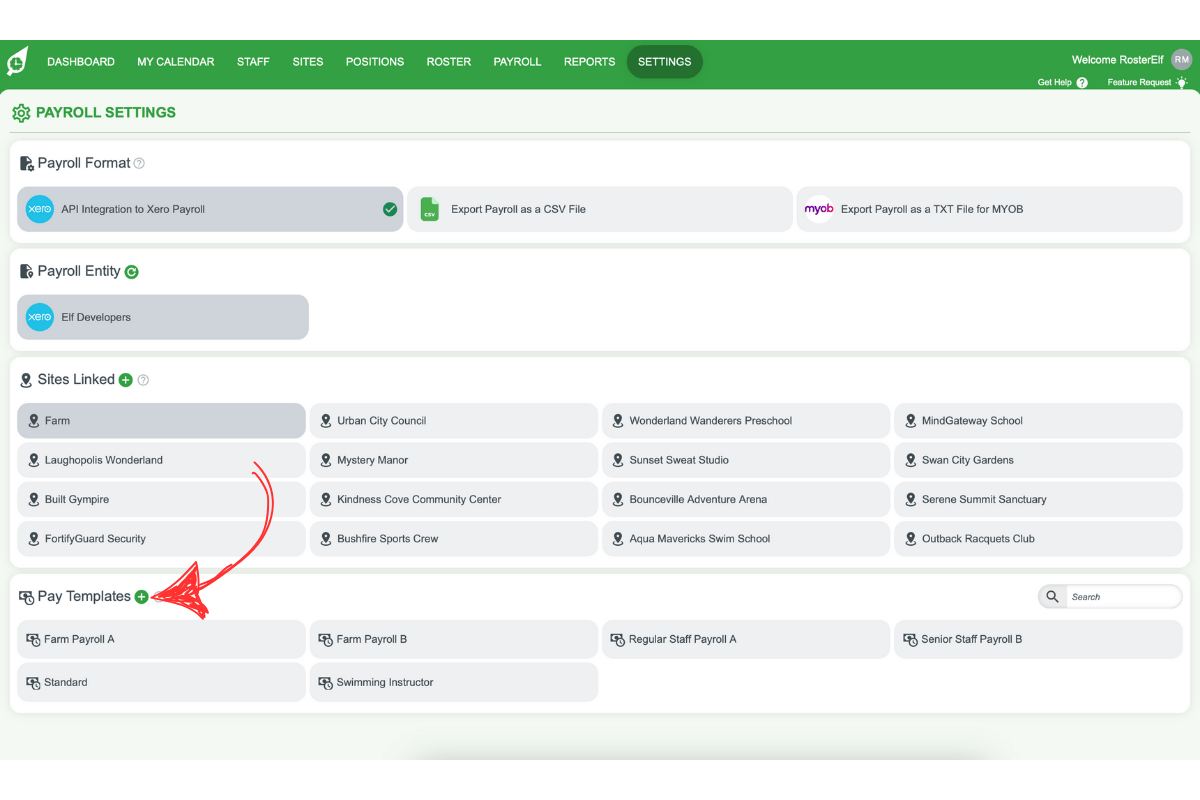1200x800 pixels.
Task: Click the green plus next to Sites Linked
Action: [125, 380]
